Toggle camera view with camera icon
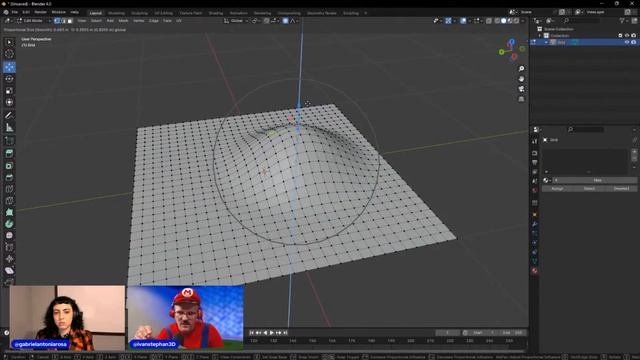 click(x=521, y=89)
